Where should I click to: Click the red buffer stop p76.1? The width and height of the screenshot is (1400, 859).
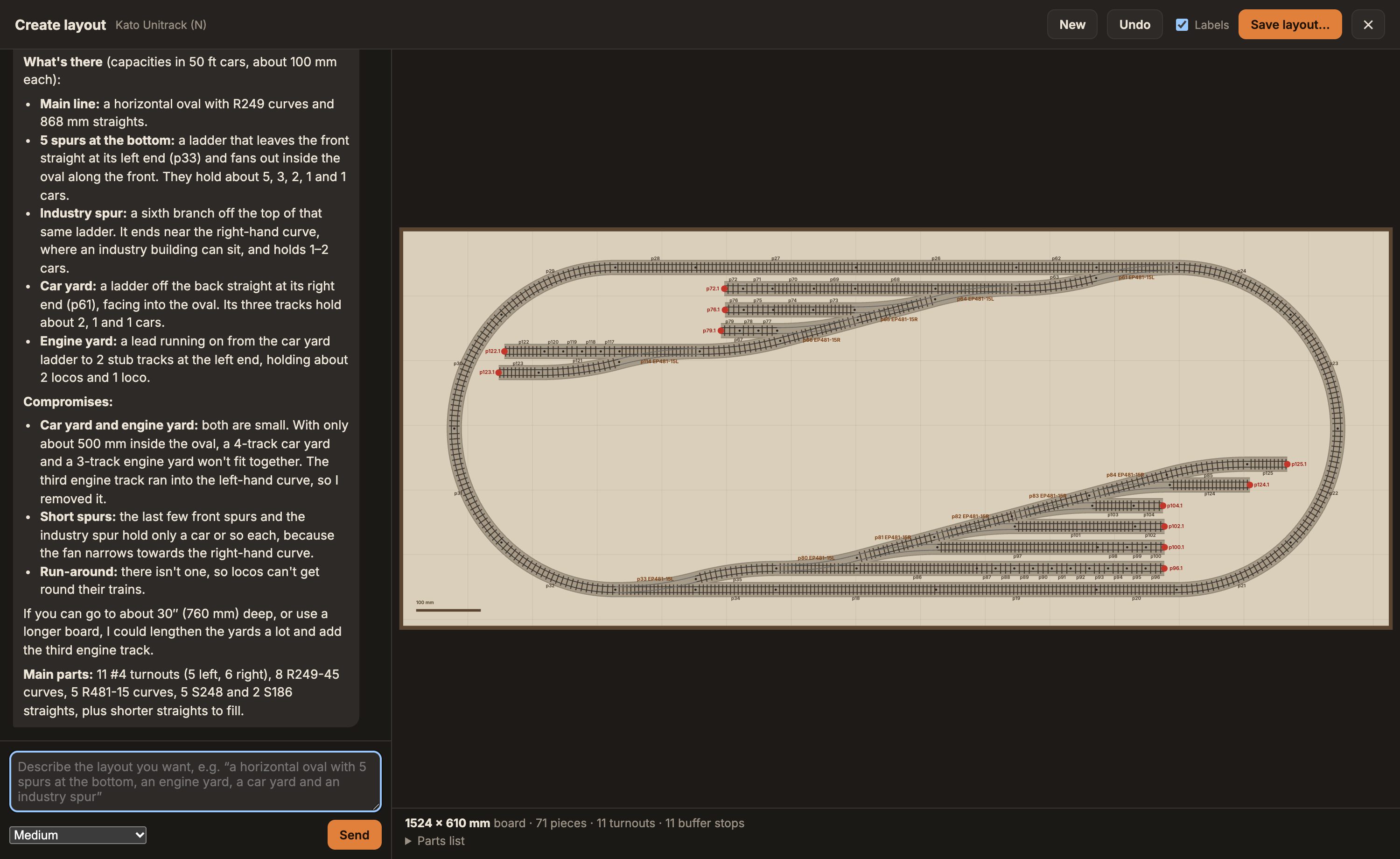(x=725, y=310)
